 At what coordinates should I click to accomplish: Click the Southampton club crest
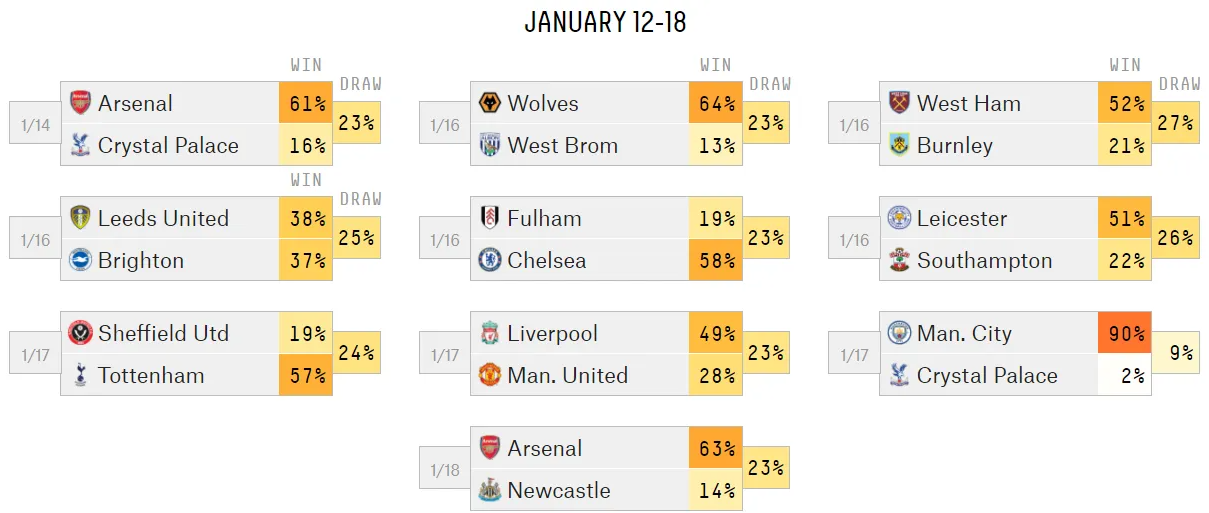coord(899,260)
